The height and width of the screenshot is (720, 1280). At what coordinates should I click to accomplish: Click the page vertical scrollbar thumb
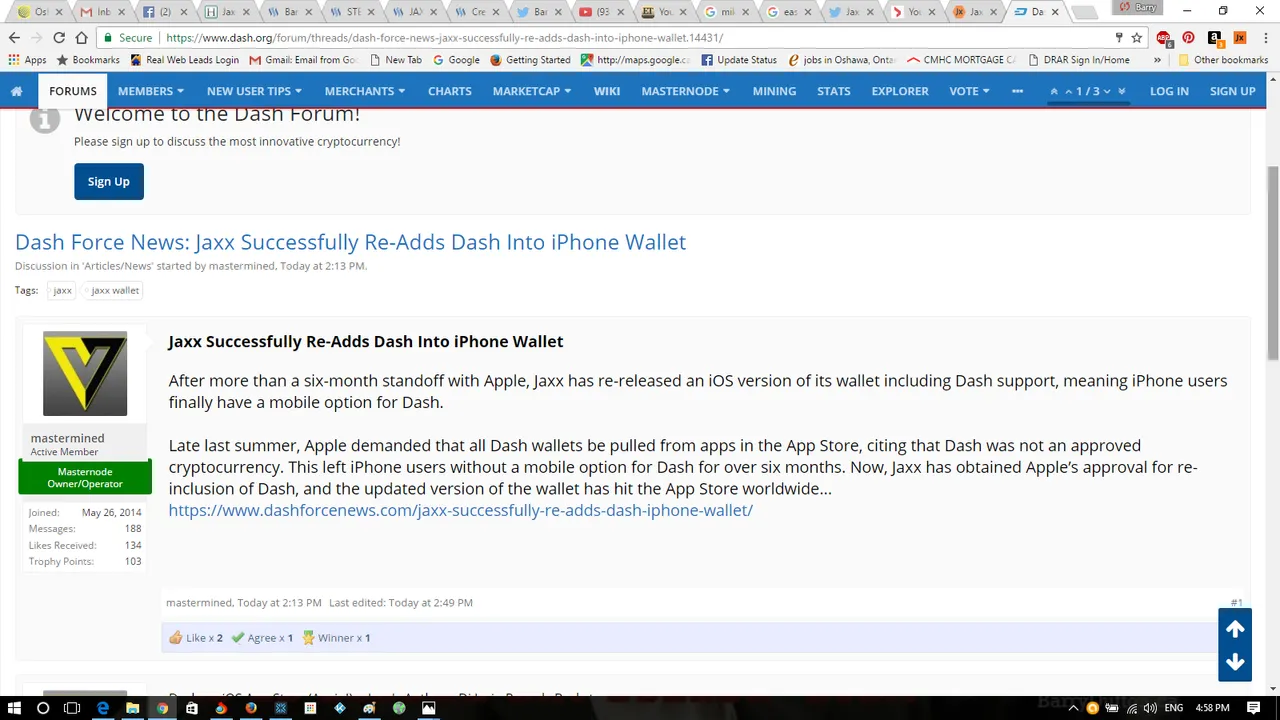[1272, 262]
